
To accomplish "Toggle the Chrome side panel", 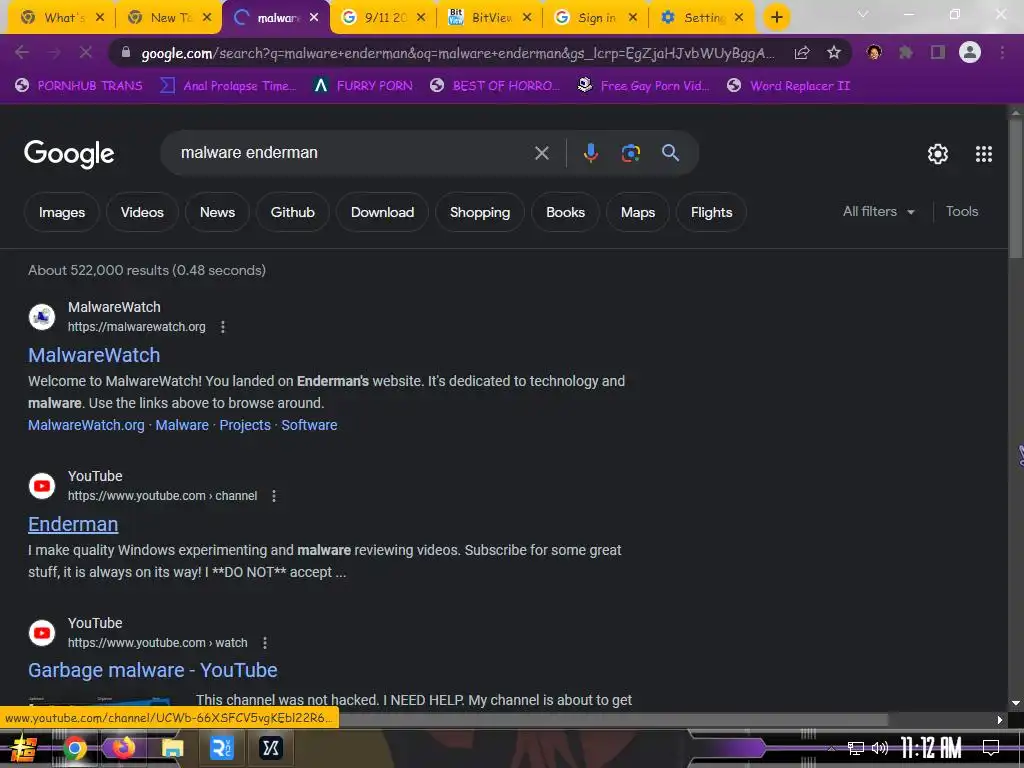I will (x=938, y=52).
